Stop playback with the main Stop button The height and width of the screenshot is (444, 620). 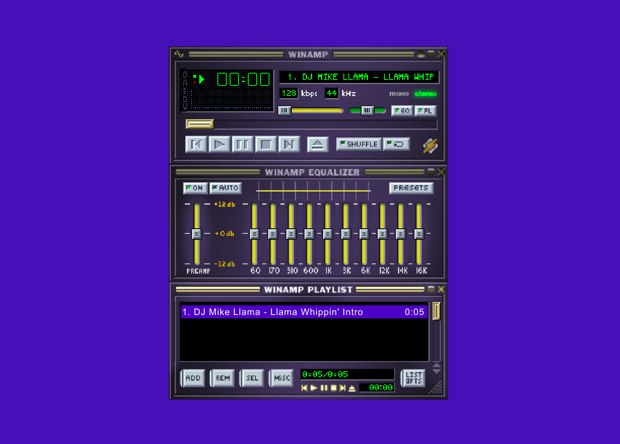266,145
